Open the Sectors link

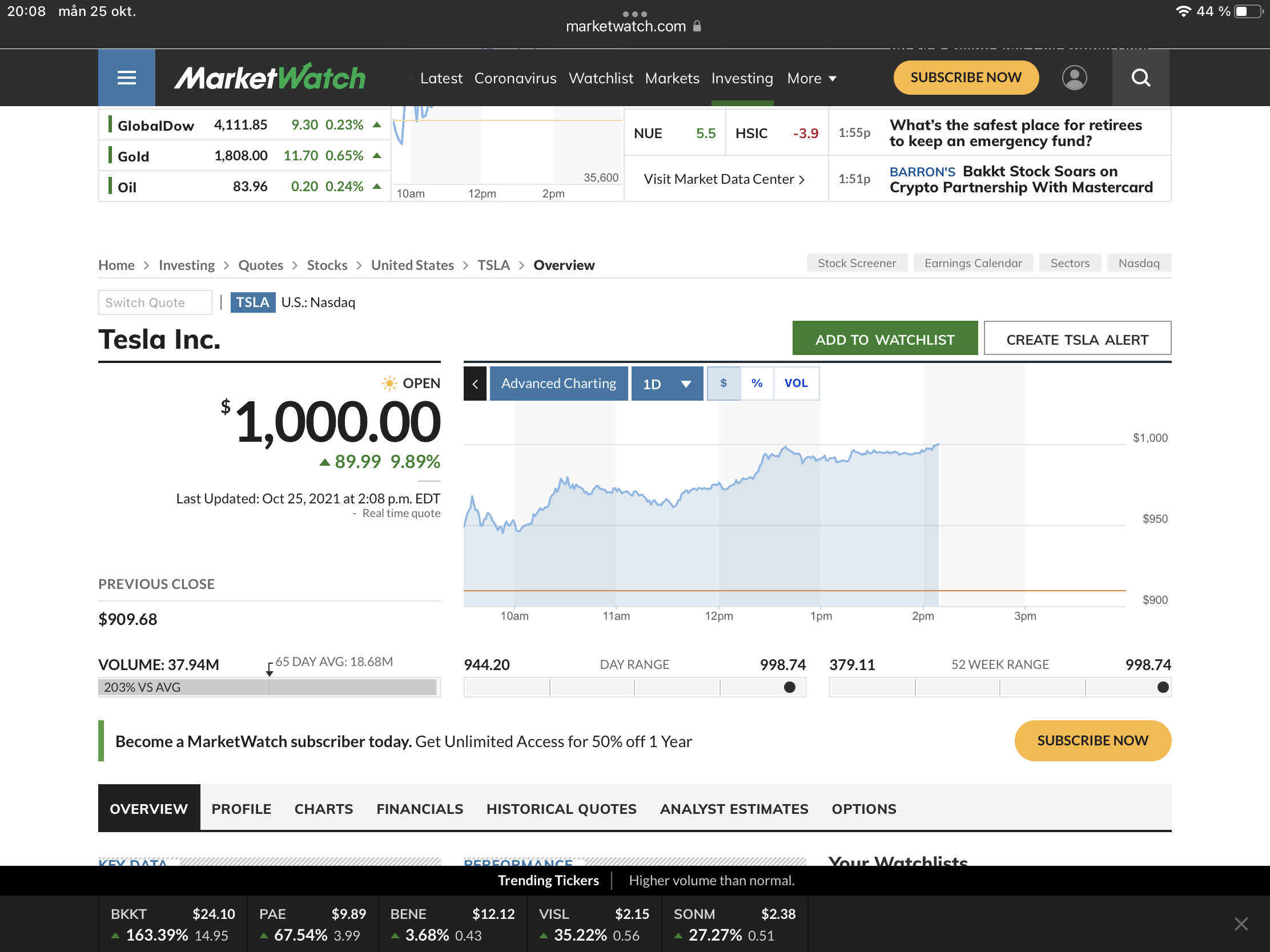pos(1070,263)
